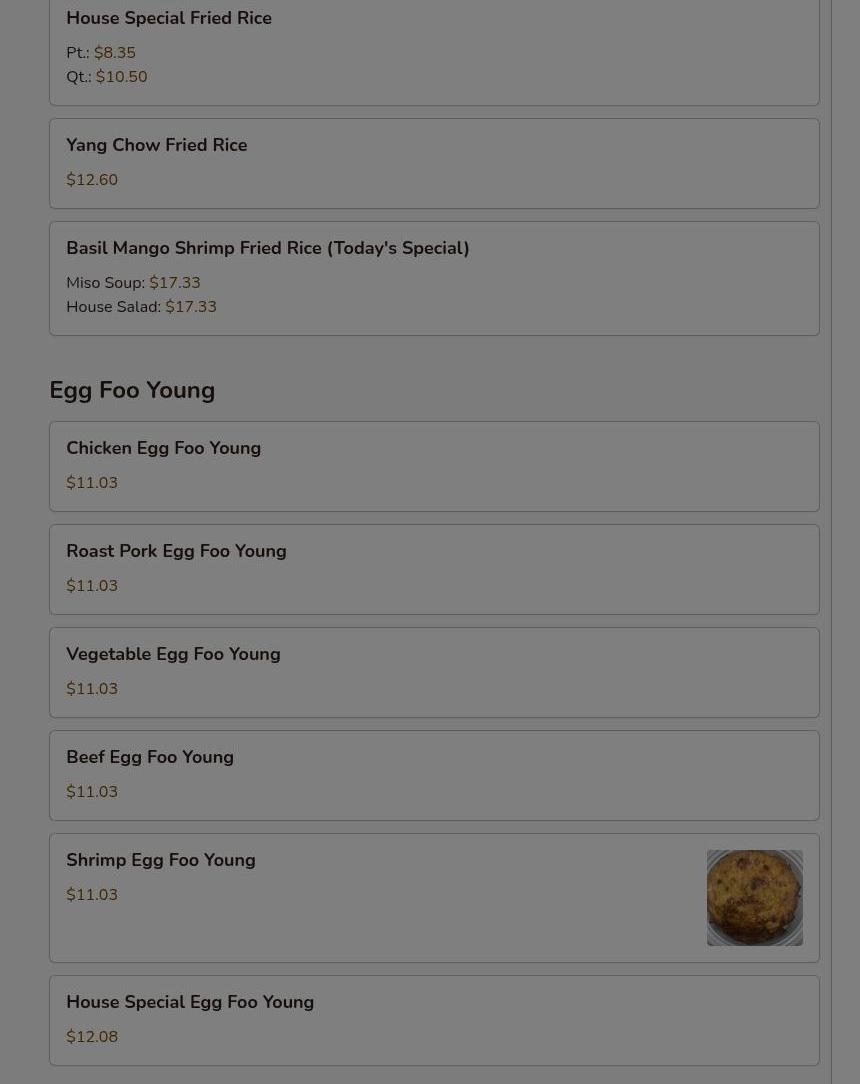Open House Special Egg Foo Young
Screen dimensions: 860x1084
coord(434,1020)
